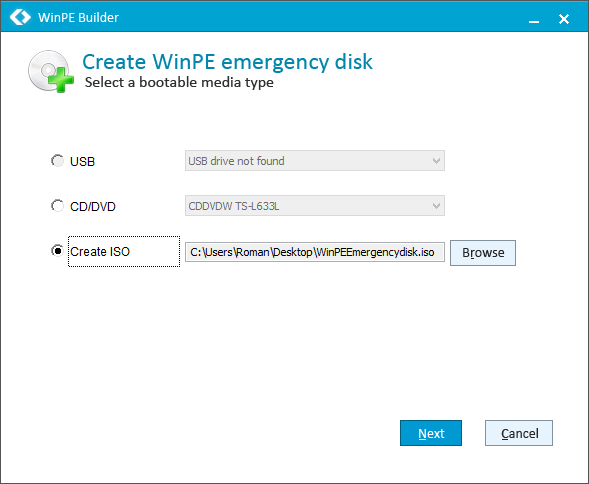Click the Select a bootable media type text
Image resolution: width=589 pixels, height=484 pixels.
179,83
